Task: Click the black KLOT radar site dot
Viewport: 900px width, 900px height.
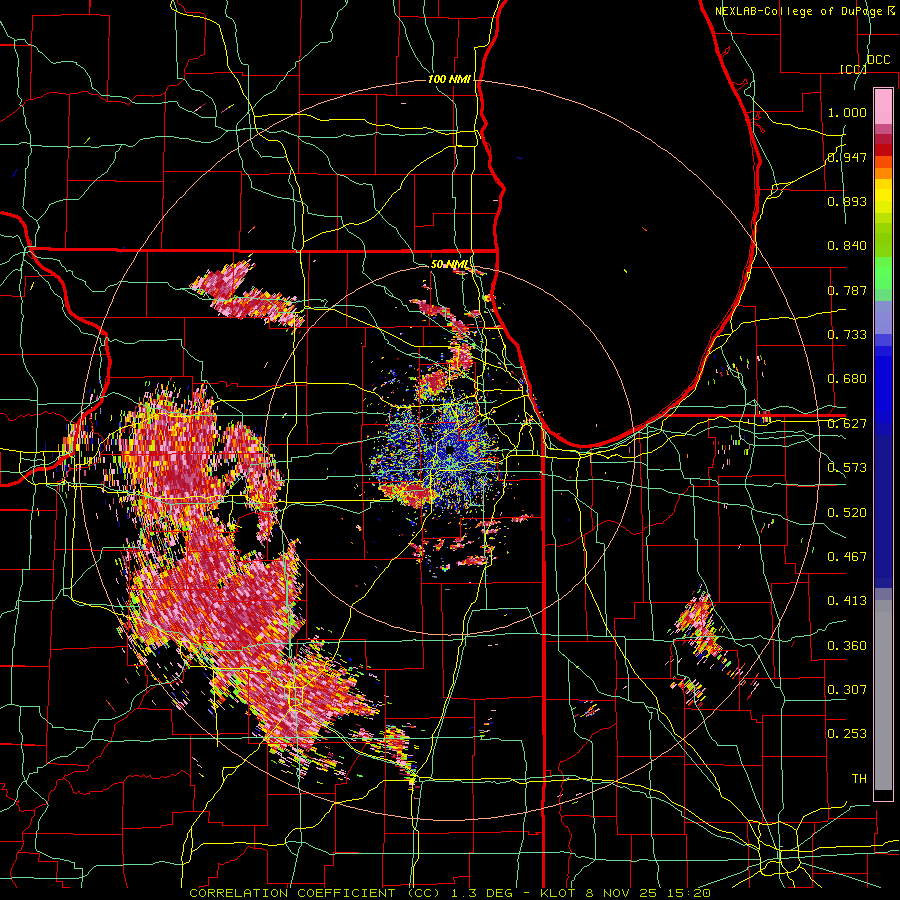Action: coord(449,448)
